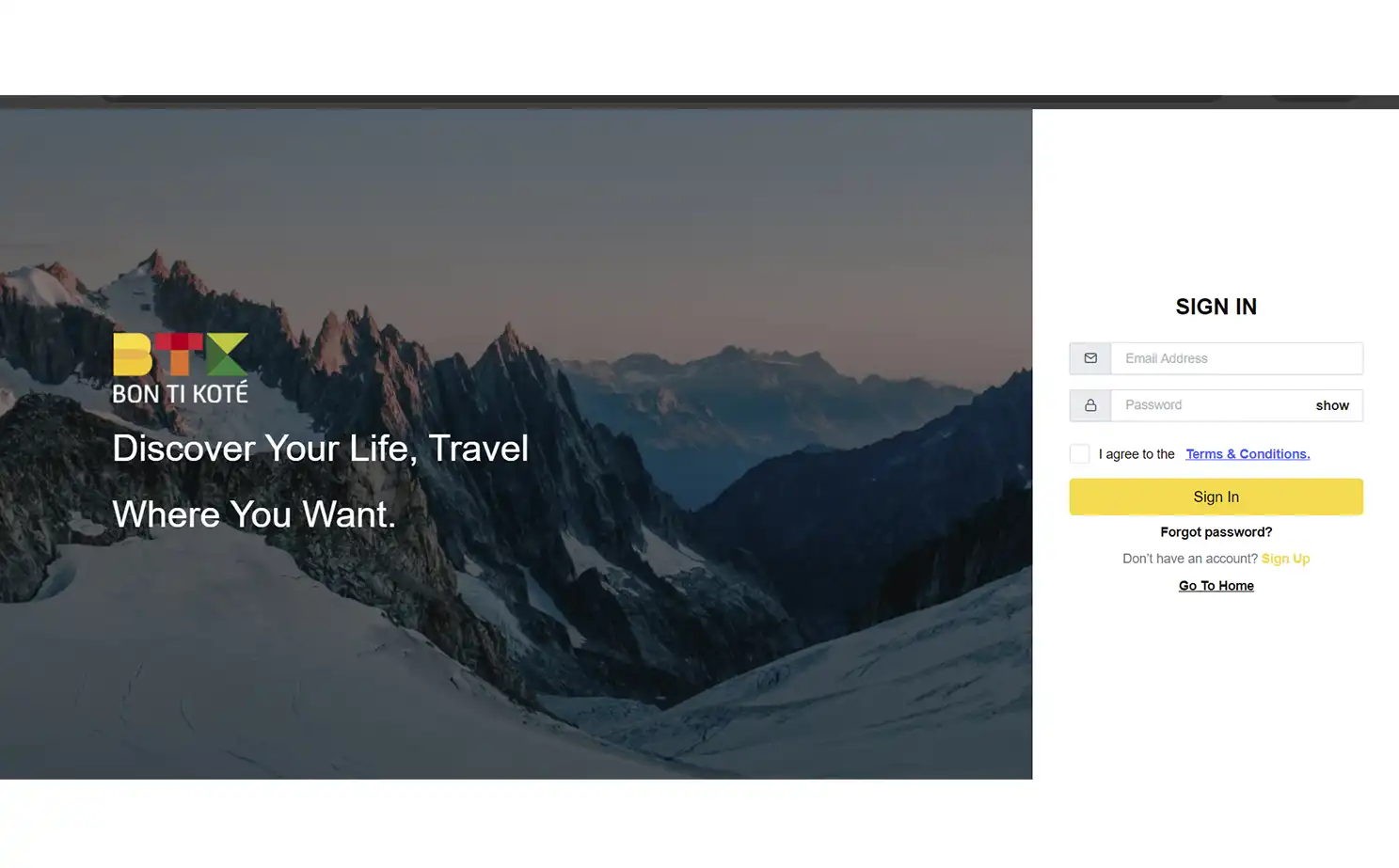Click the Where You Want. tagline line
The image size is (1399, 868).
click(254, 514)
